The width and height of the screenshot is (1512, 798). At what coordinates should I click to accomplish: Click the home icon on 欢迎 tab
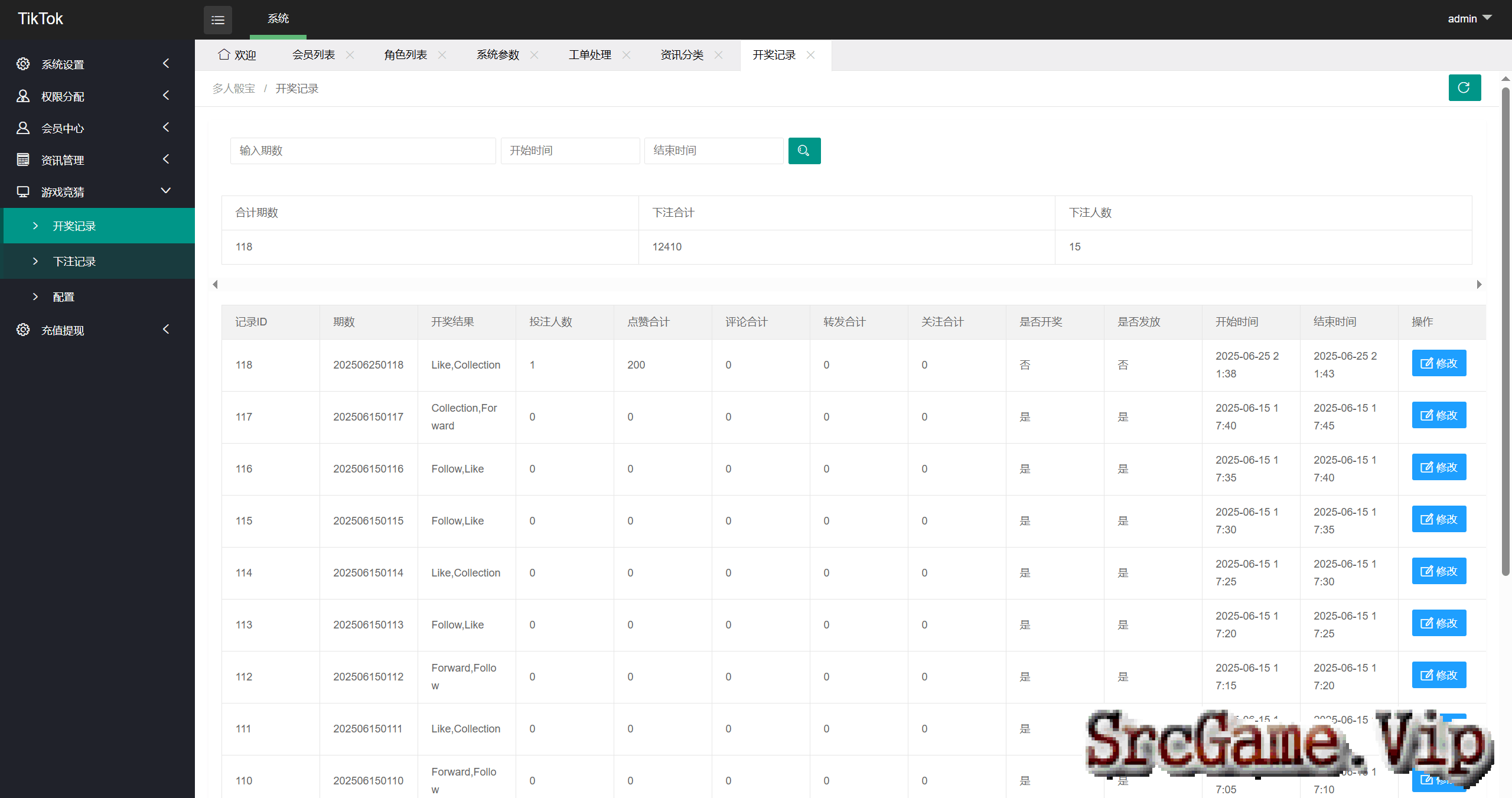coord(224,54)
